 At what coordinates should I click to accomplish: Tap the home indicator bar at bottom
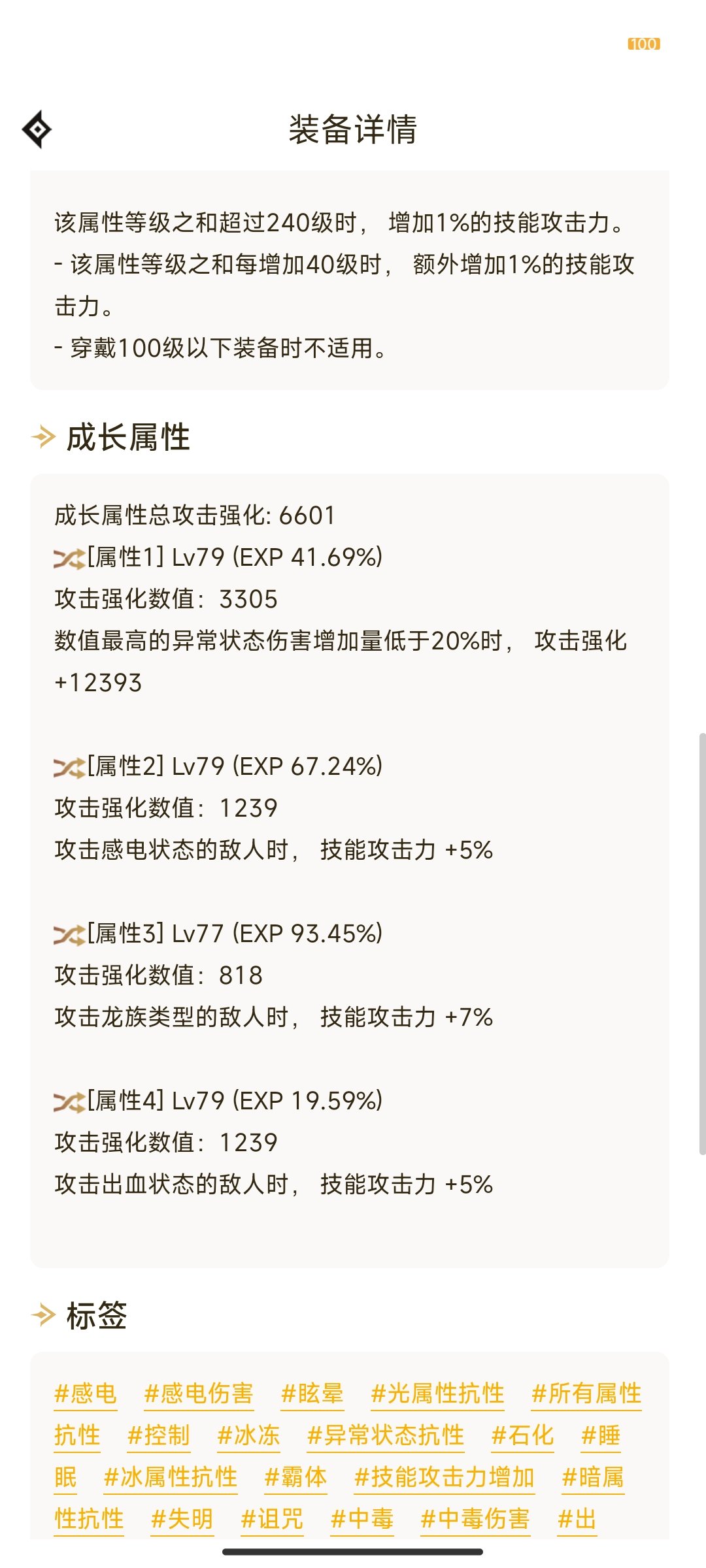coord(353,1552)
